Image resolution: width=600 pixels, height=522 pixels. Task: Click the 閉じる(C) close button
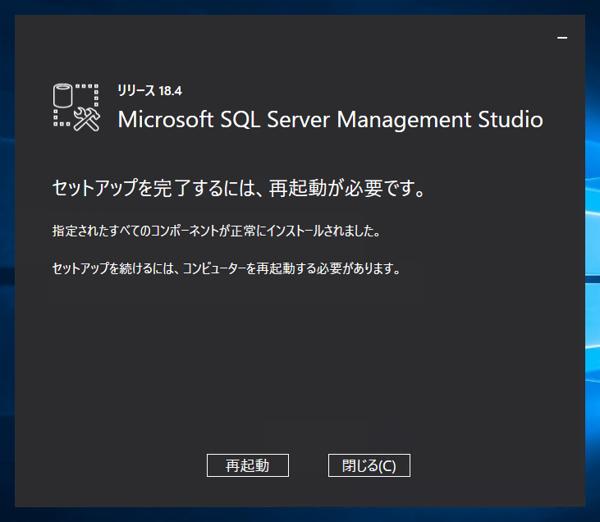[x=369, y=465]
